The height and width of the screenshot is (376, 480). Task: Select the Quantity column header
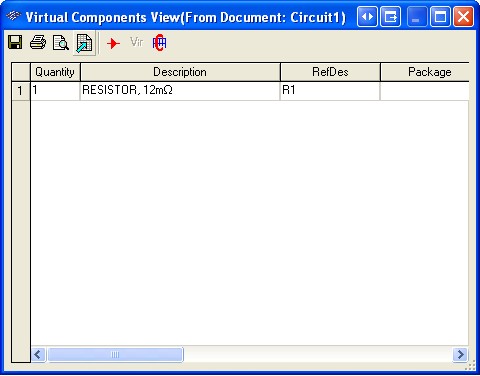click(x=55, y=72)
